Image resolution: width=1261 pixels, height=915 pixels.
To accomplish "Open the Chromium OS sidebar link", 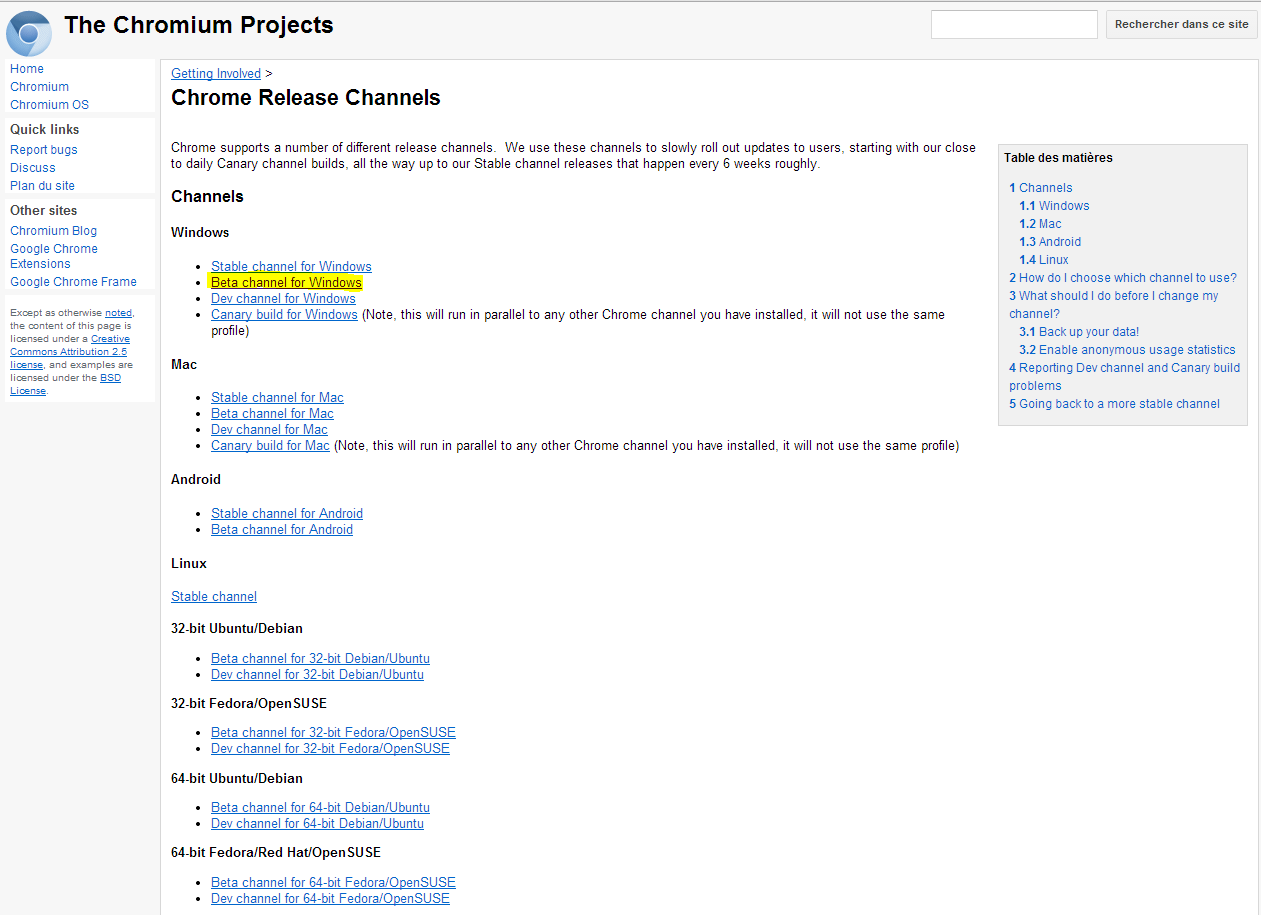I will pyautogui.click(x=49, y=105).
